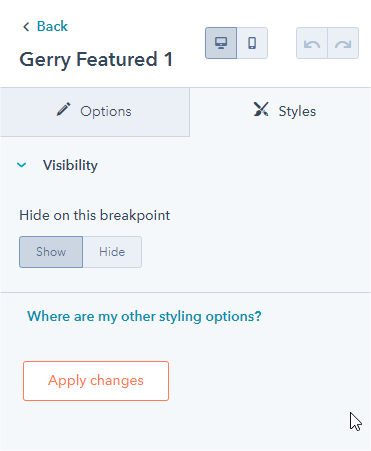
Task: Select Hide for this breakpoint
Action: 112,252
